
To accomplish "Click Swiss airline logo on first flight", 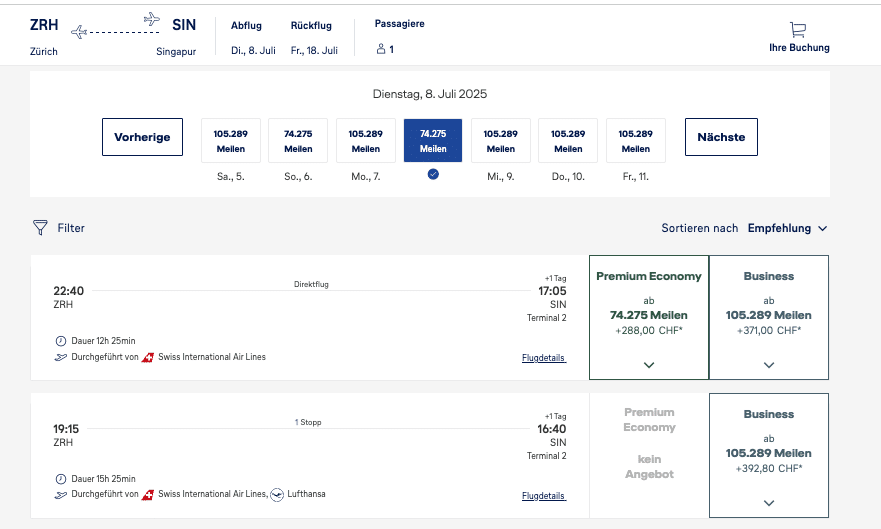I will point(148,357).
